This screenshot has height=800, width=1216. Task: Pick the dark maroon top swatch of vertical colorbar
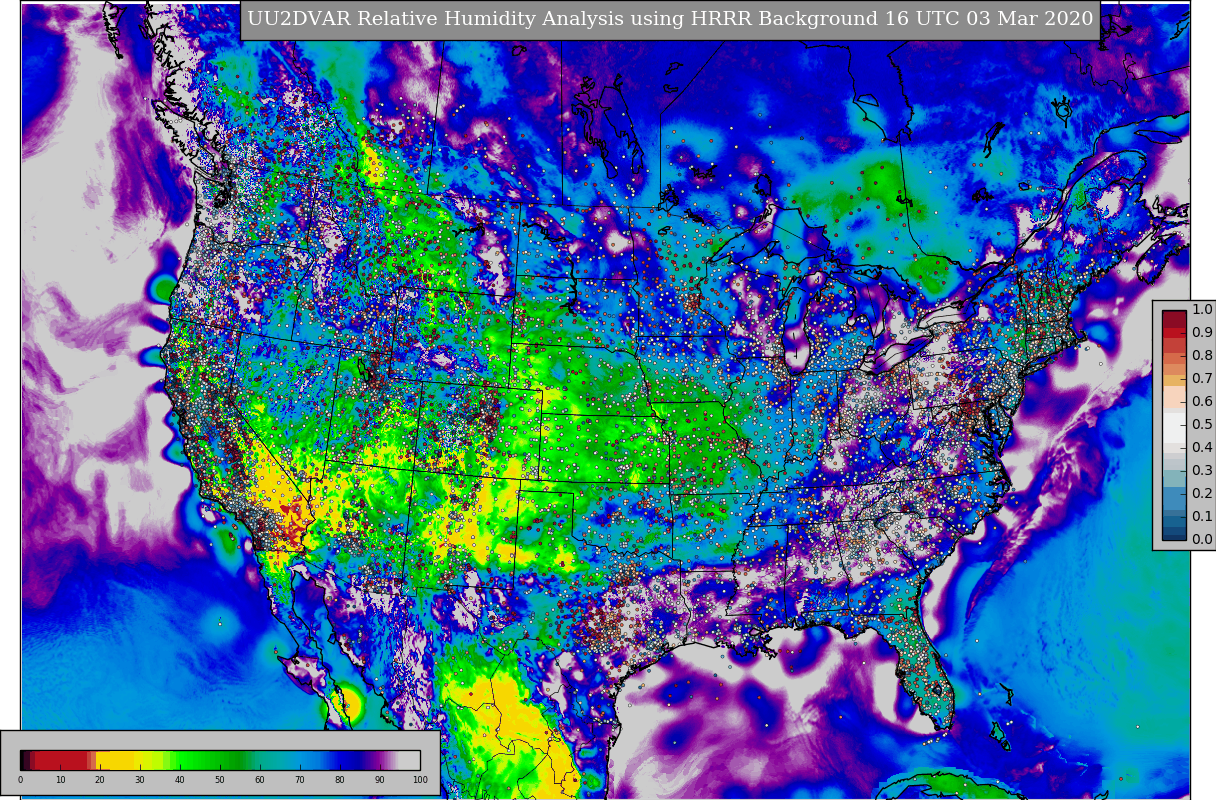[1174, 319]
